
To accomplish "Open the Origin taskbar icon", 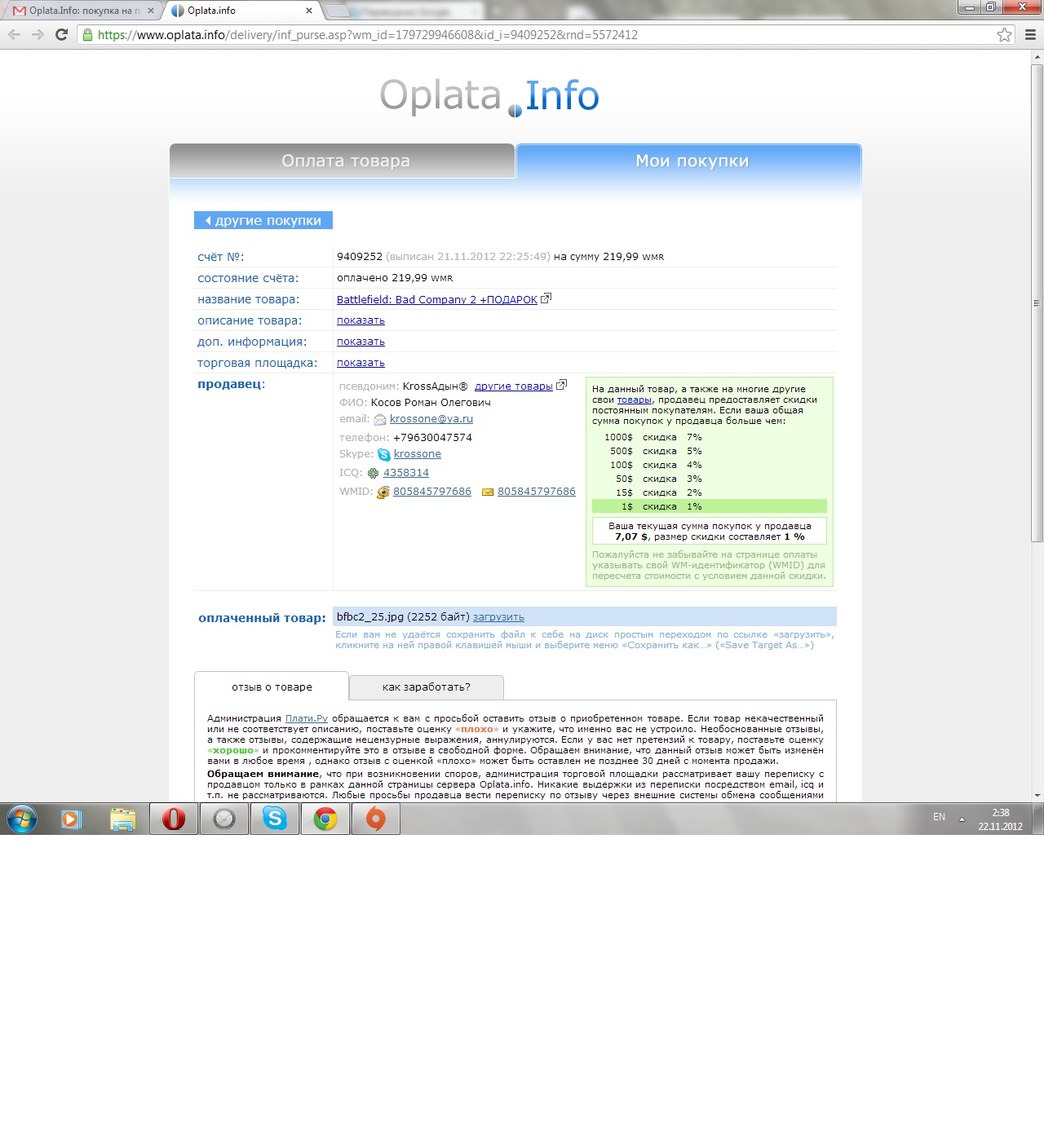I will (x=376, y=819).
